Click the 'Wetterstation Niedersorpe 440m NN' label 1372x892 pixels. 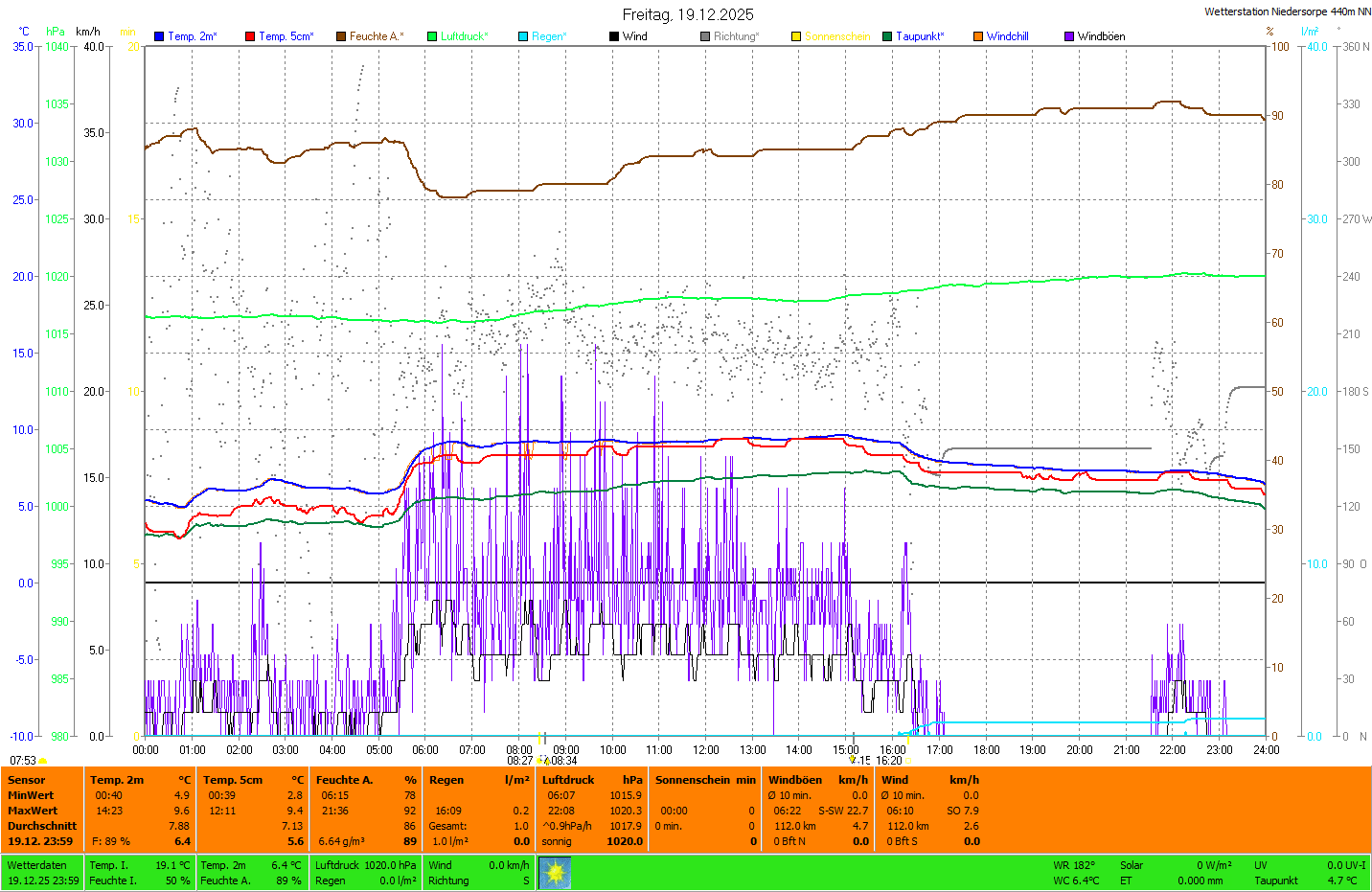pyautogui.click(x=1287, y=11)
